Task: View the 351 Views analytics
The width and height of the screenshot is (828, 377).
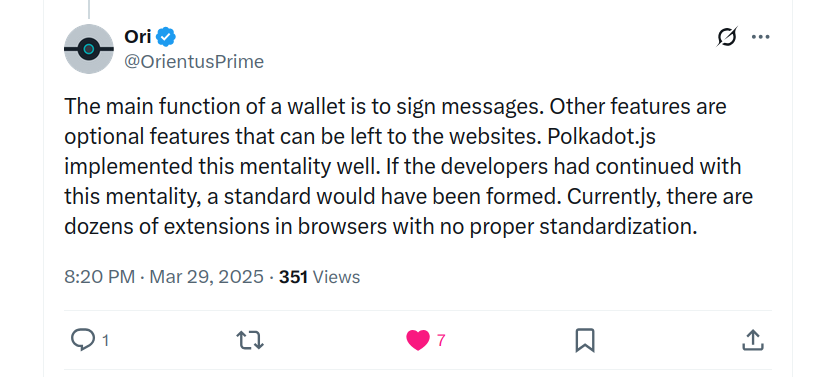Action: pos(319,277)
